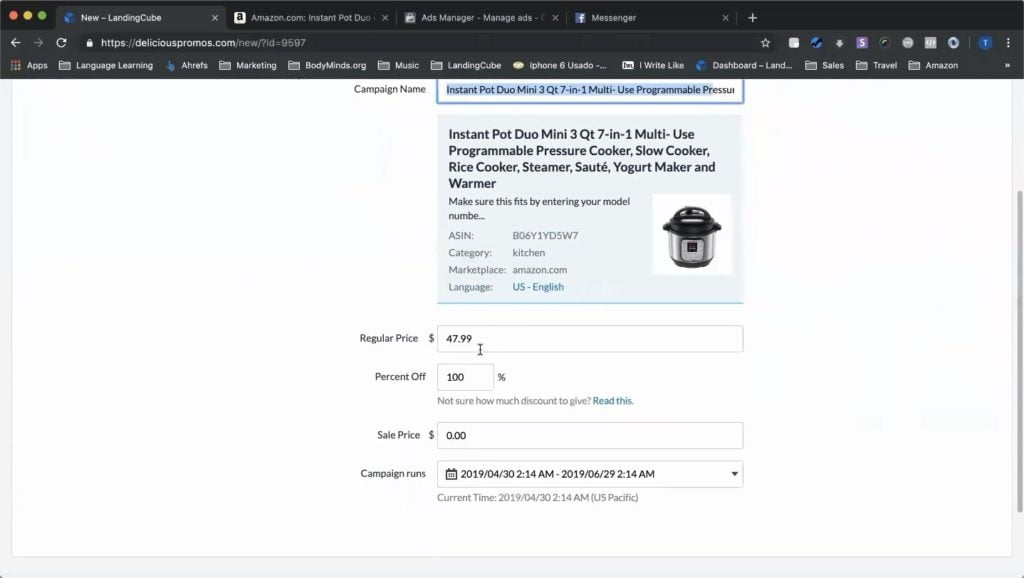Expand the Sales bookmark folder
Viewport: 1024px width, 578px height.
(824, 65)
